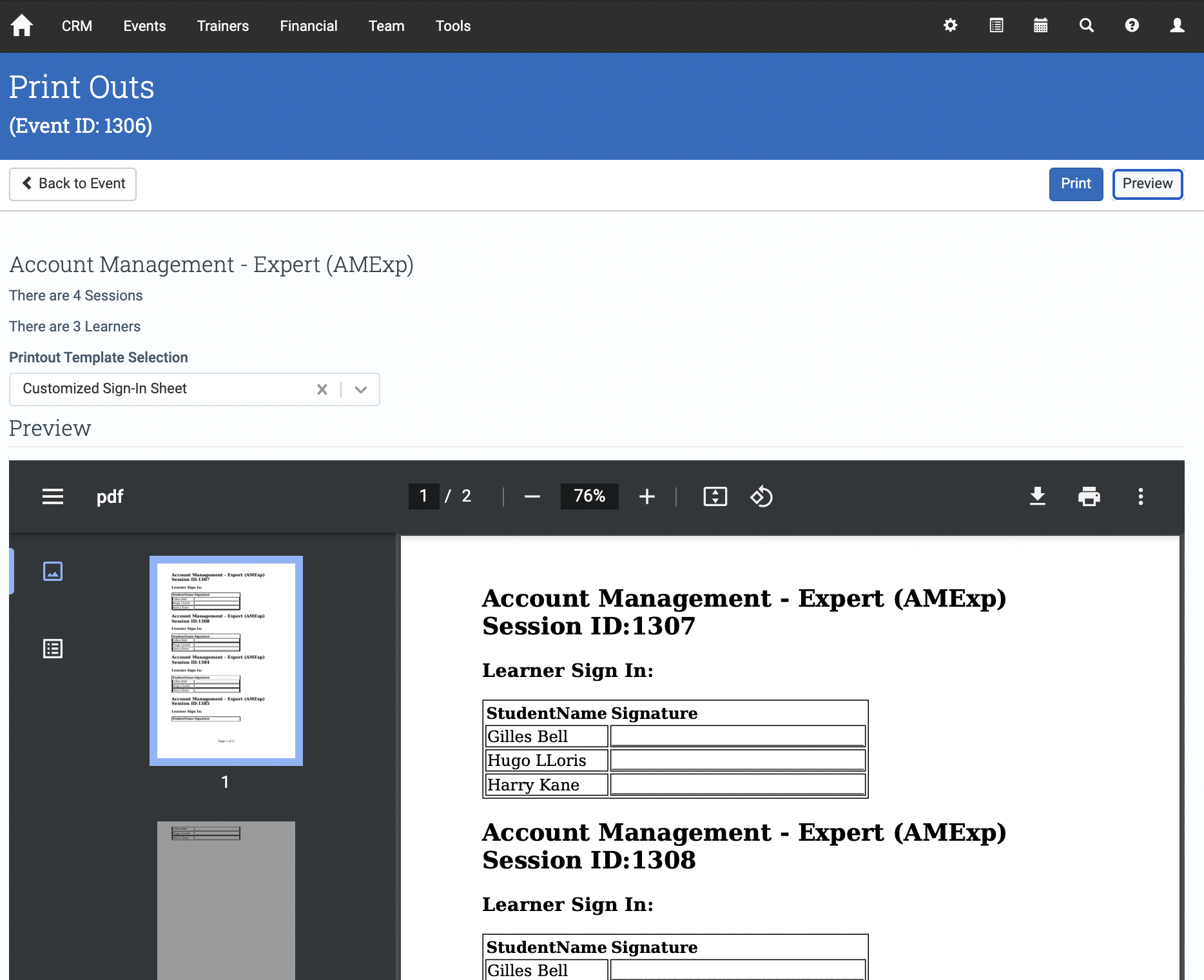Show the document outline in the PDF sidebar
The width and height of the screenshot is (1204, 980).
53,649
